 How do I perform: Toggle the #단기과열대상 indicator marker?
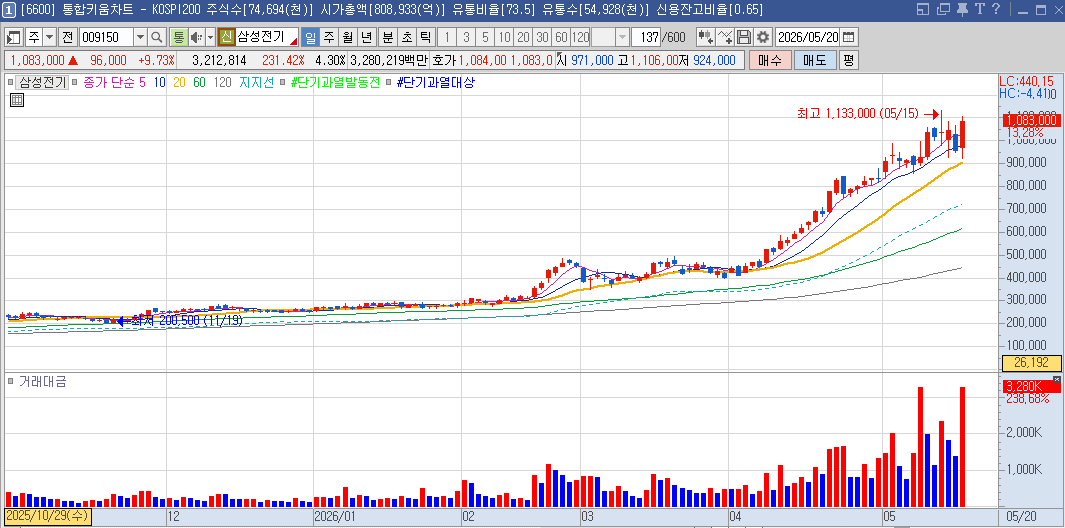388,84
